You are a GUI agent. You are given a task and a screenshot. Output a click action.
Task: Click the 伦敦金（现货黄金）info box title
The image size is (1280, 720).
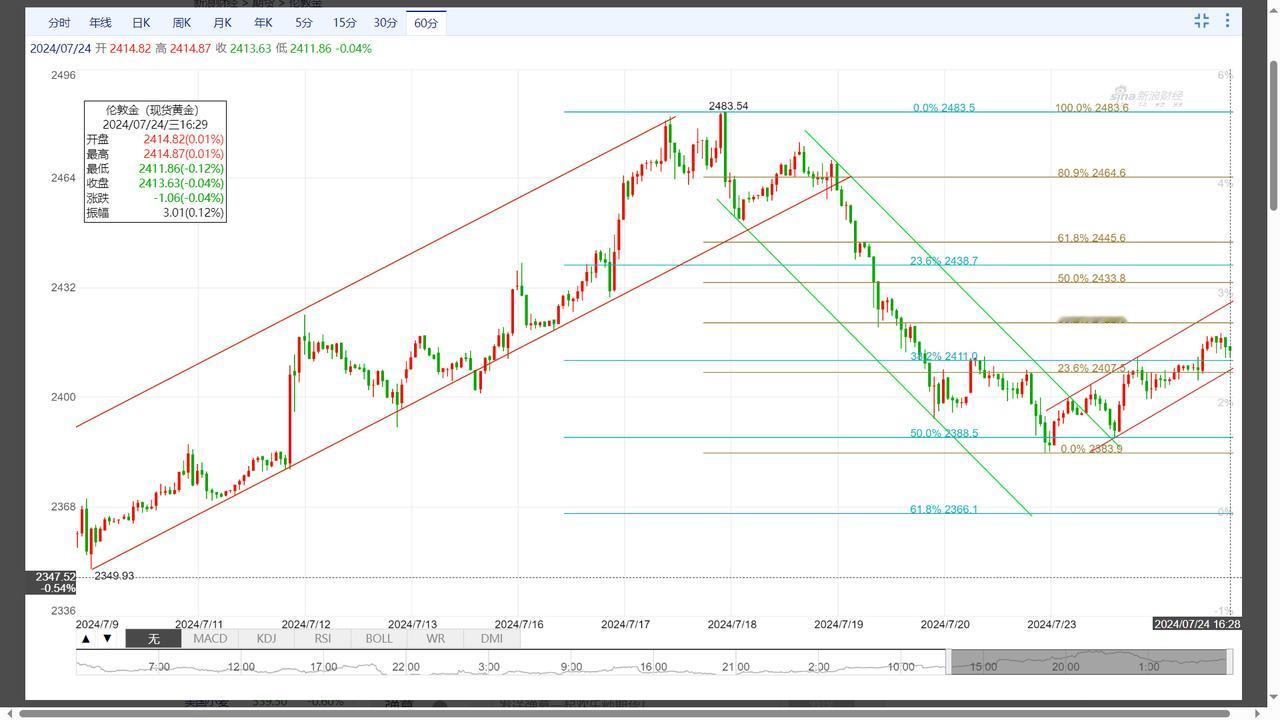tap(155, 110)
